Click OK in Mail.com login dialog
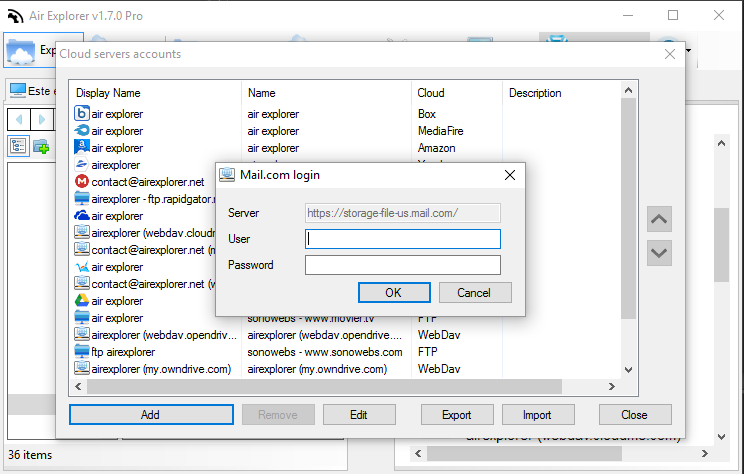Image resolution: width=744 pixels, height=474 pixels. point(394,293)
